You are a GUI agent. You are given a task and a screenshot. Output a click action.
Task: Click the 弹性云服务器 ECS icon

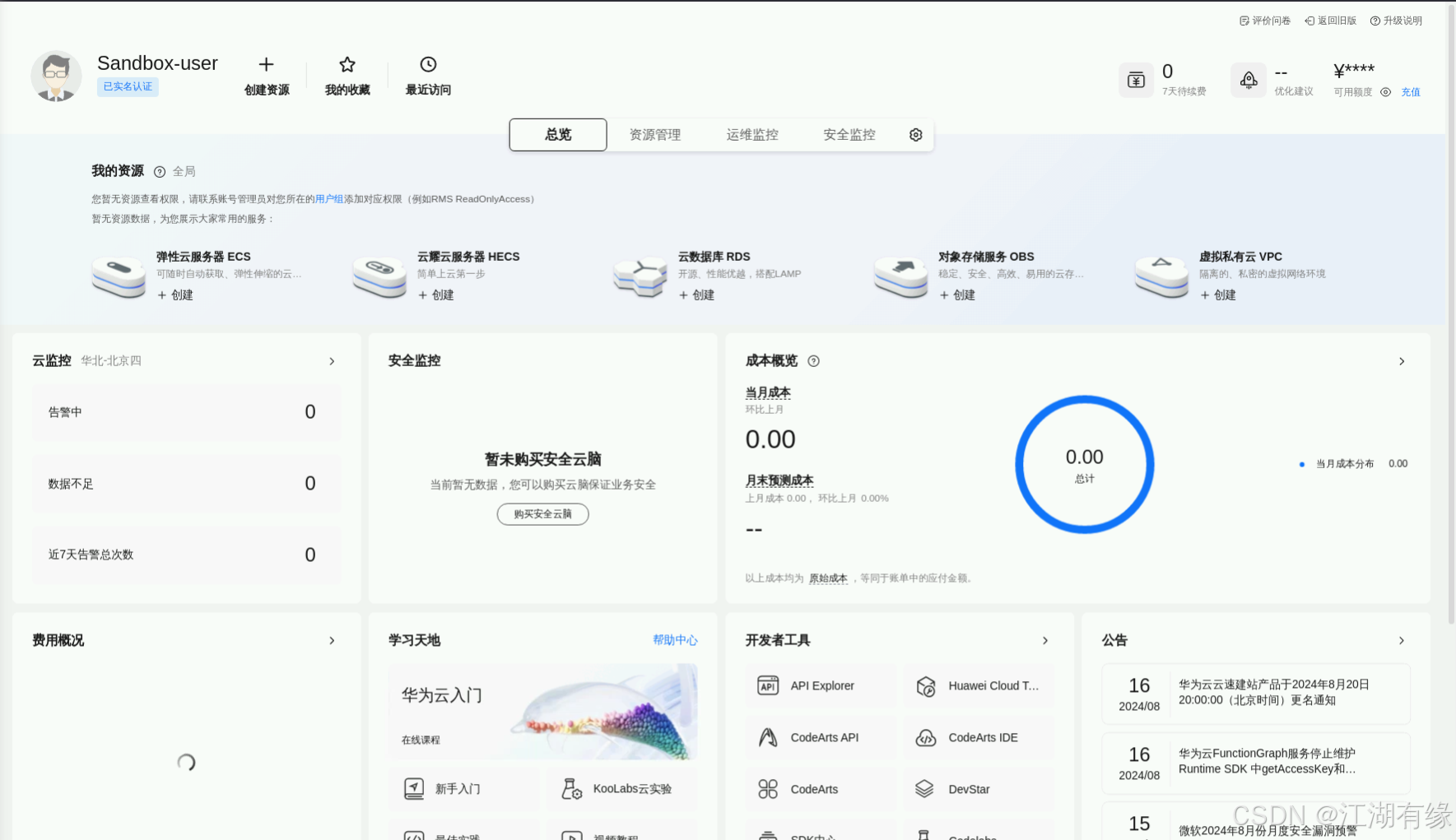click(119, 276)
